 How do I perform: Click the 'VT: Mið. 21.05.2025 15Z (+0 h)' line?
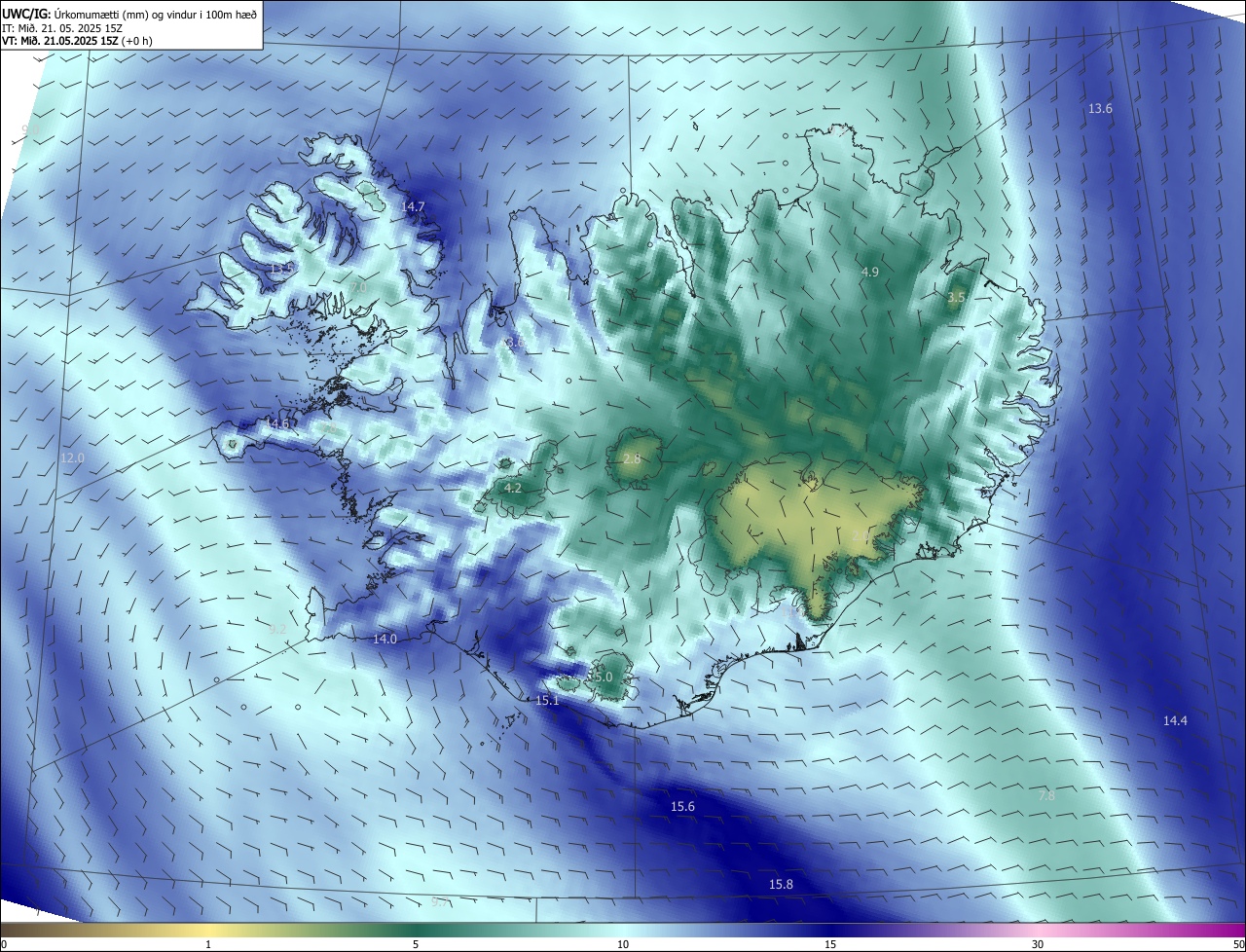(77, 41)
